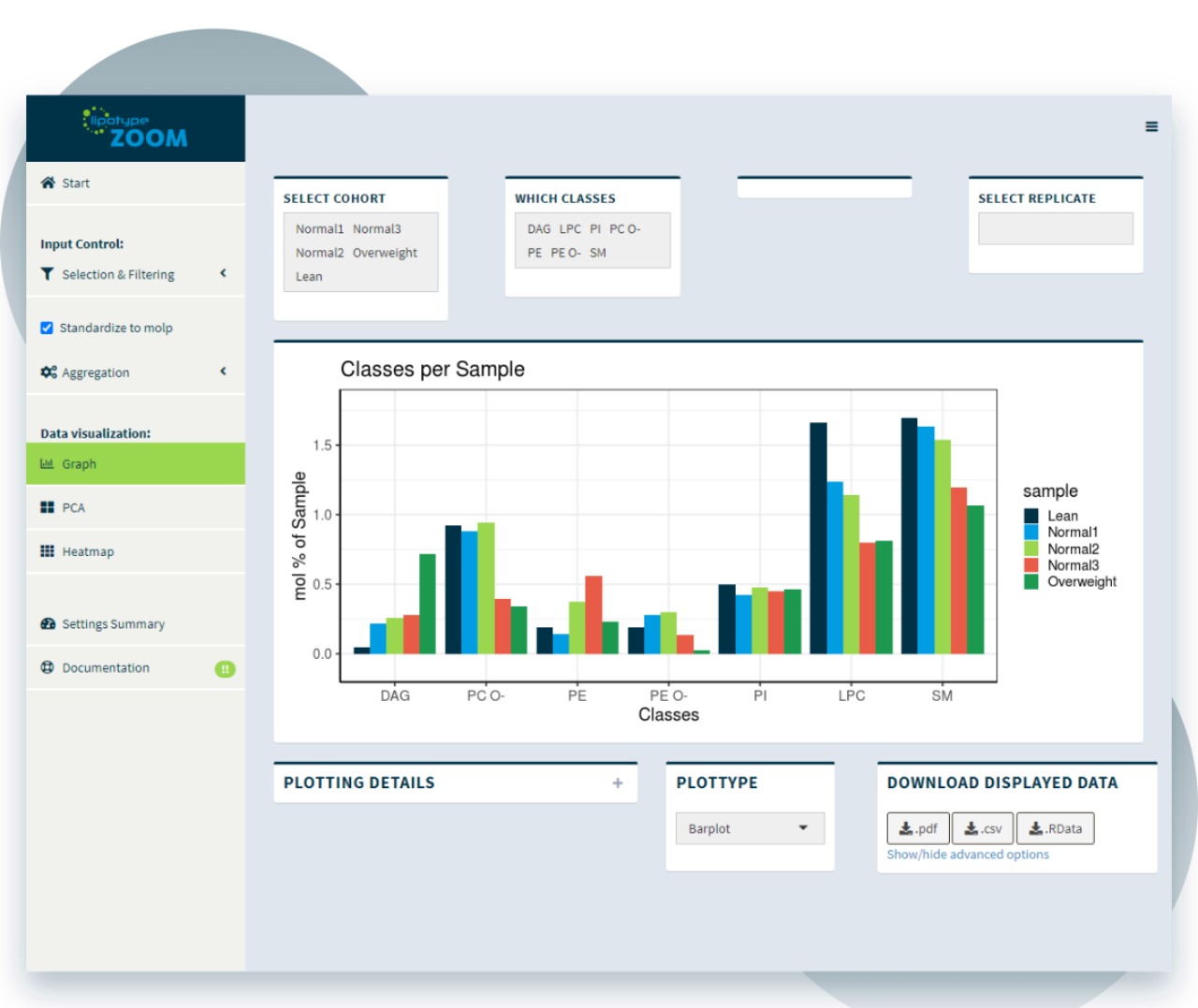Screen dimensions: 1198x1008
Task: Go to the Start page
Action: tap(136, 183)
